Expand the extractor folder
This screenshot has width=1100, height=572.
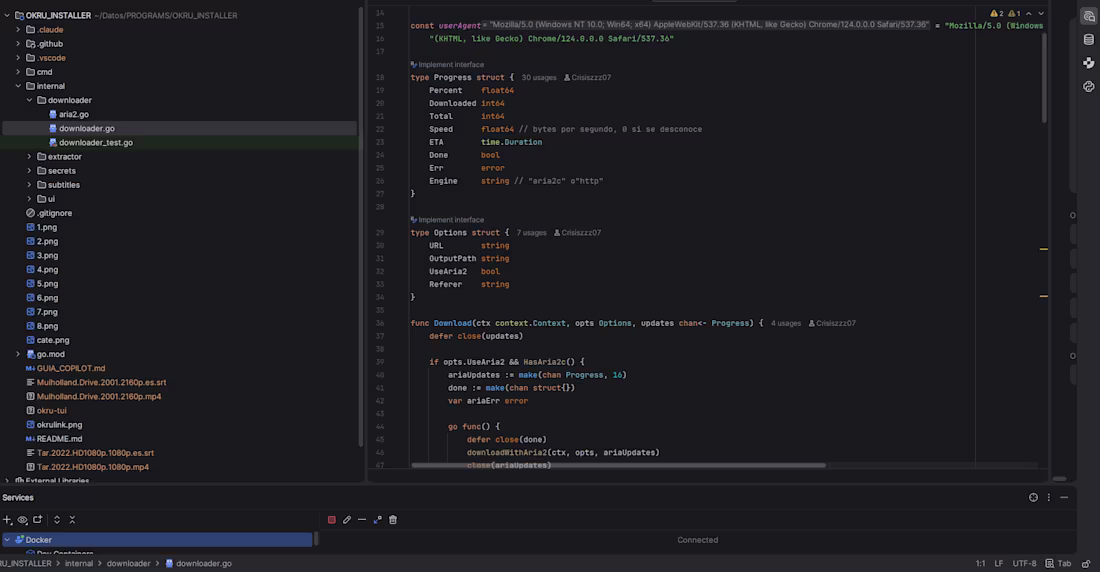(x=29, y=157)
